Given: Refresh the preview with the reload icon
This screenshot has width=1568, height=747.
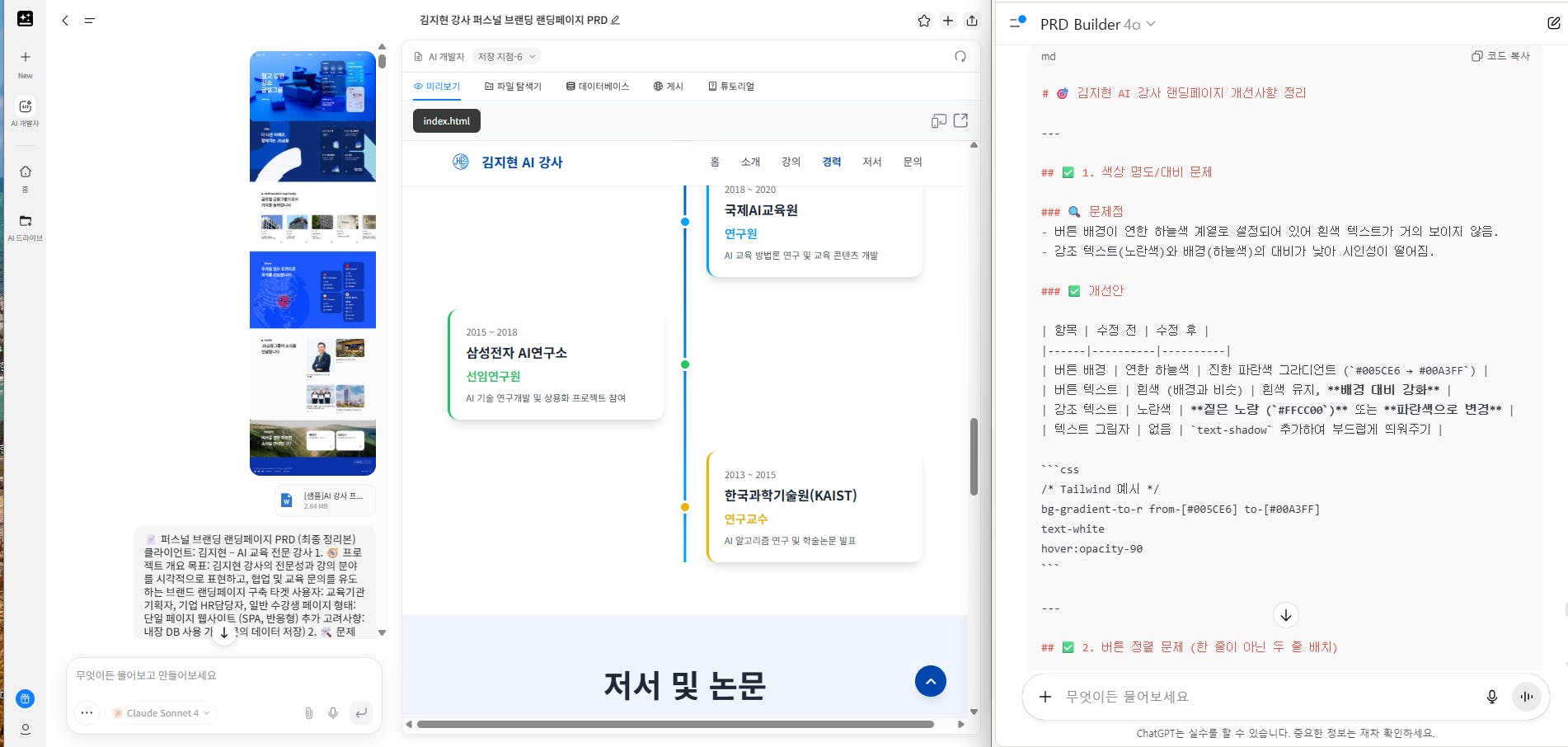Looking at the screenshot, I should point(960,56).
